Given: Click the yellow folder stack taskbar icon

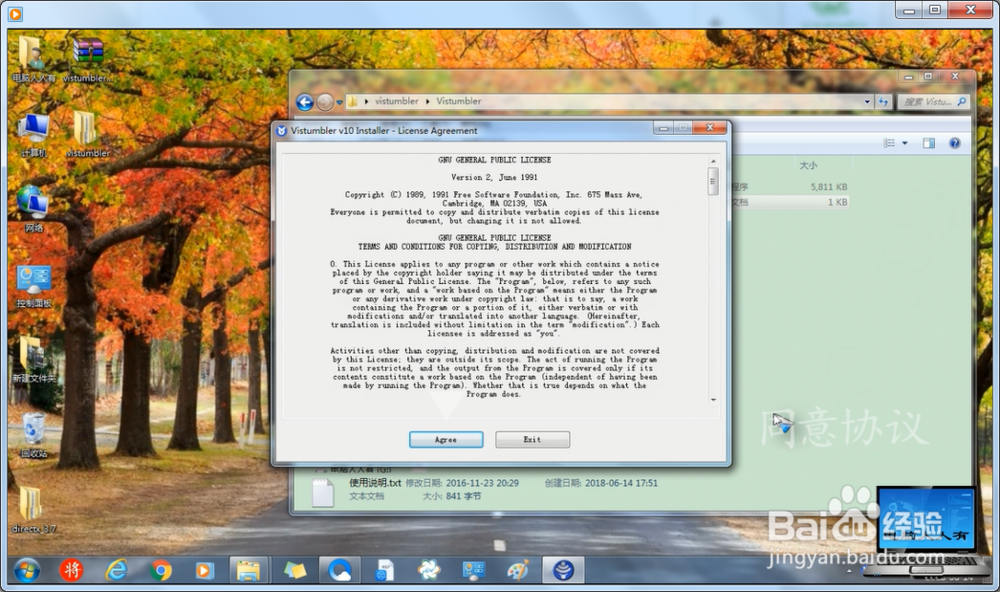Looking at the screenshot, I should pyautogui.click(x=294, y=570).
